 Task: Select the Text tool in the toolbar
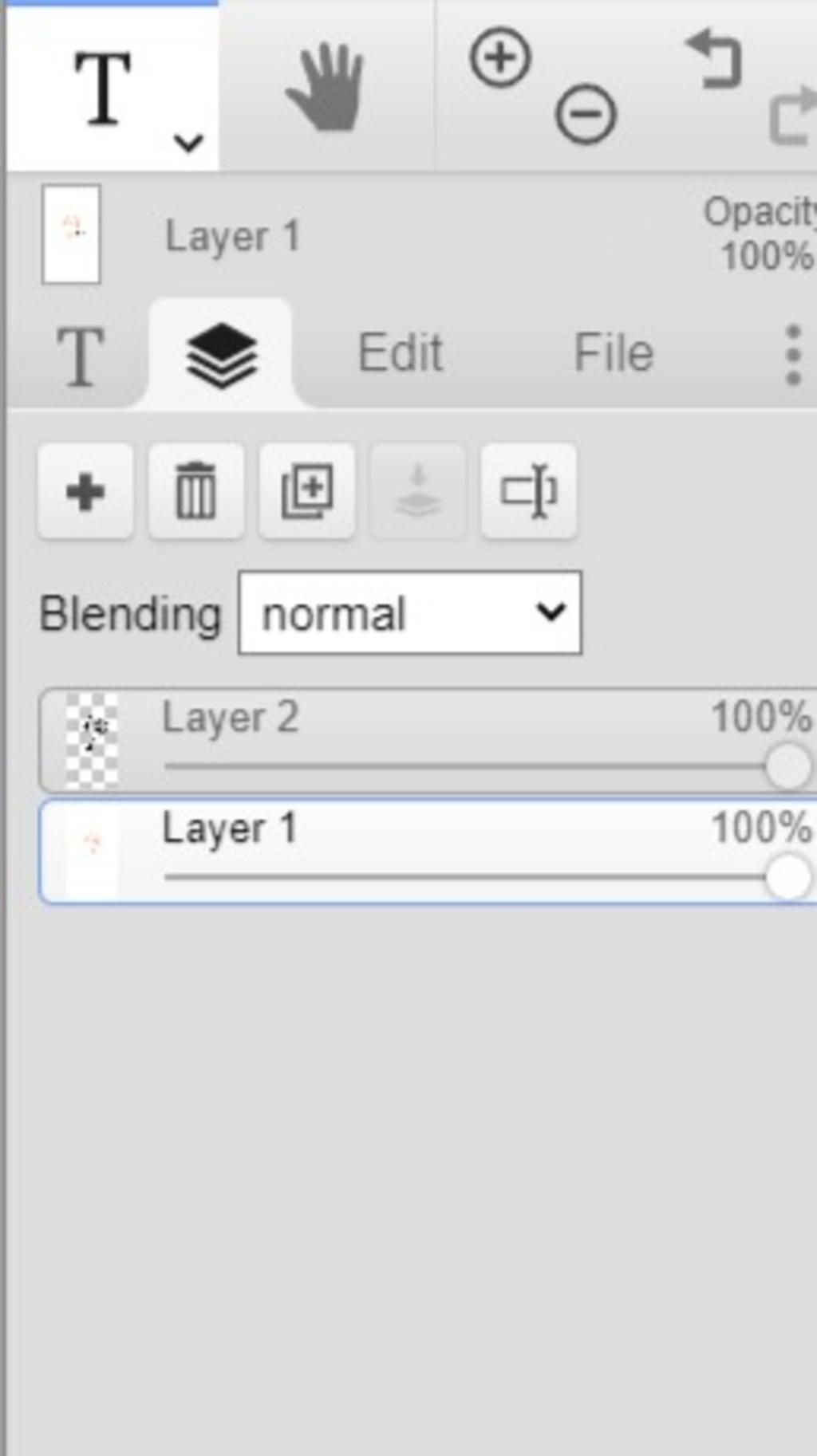[x=102, y=88]
